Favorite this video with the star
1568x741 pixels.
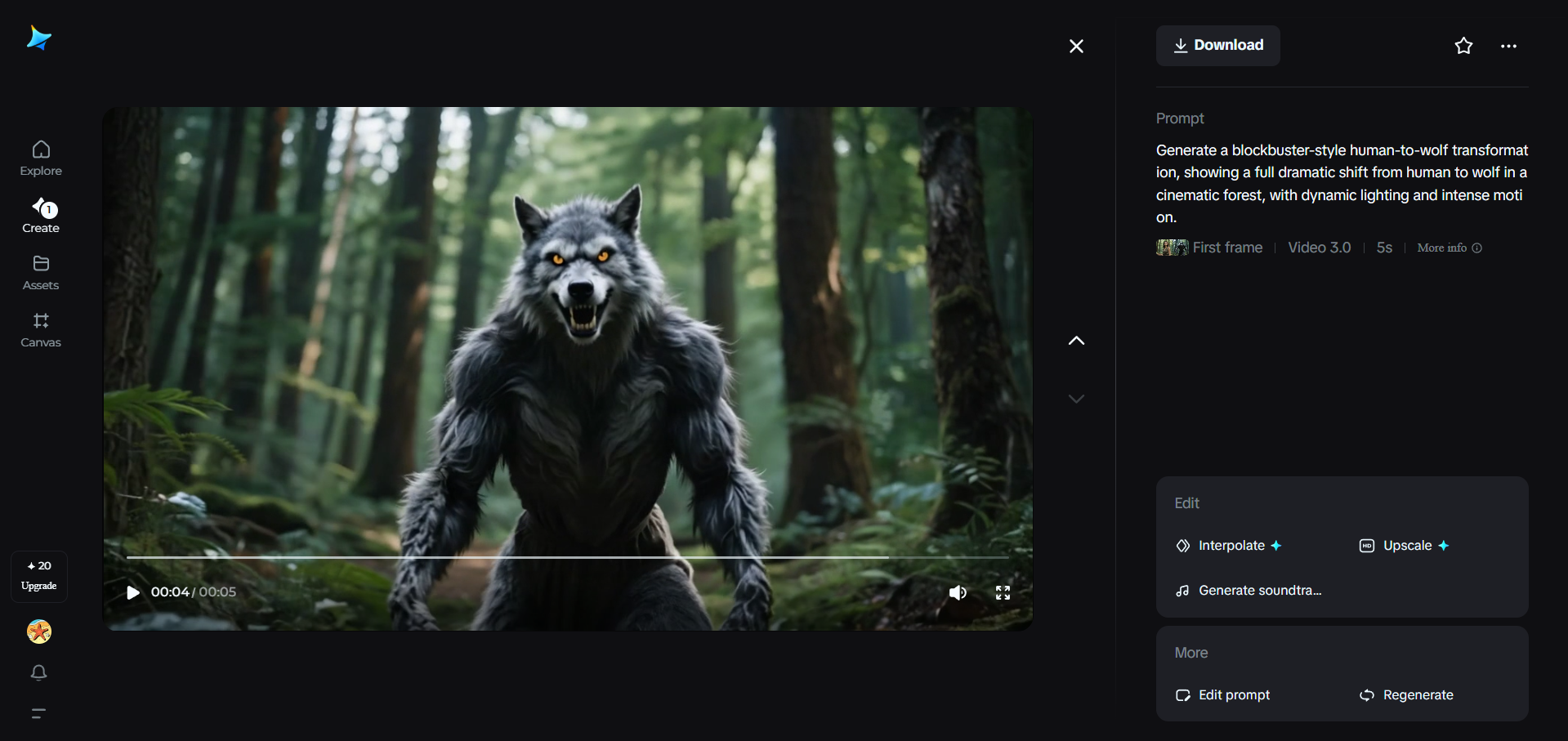pyautogui.click(x=1463, y=46)
